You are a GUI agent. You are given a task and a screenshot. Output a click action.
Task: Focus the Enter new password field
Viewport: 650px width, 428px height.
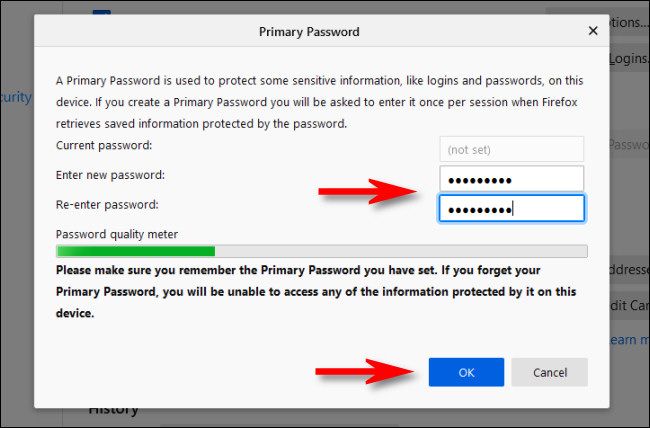(x=511, y=178)
